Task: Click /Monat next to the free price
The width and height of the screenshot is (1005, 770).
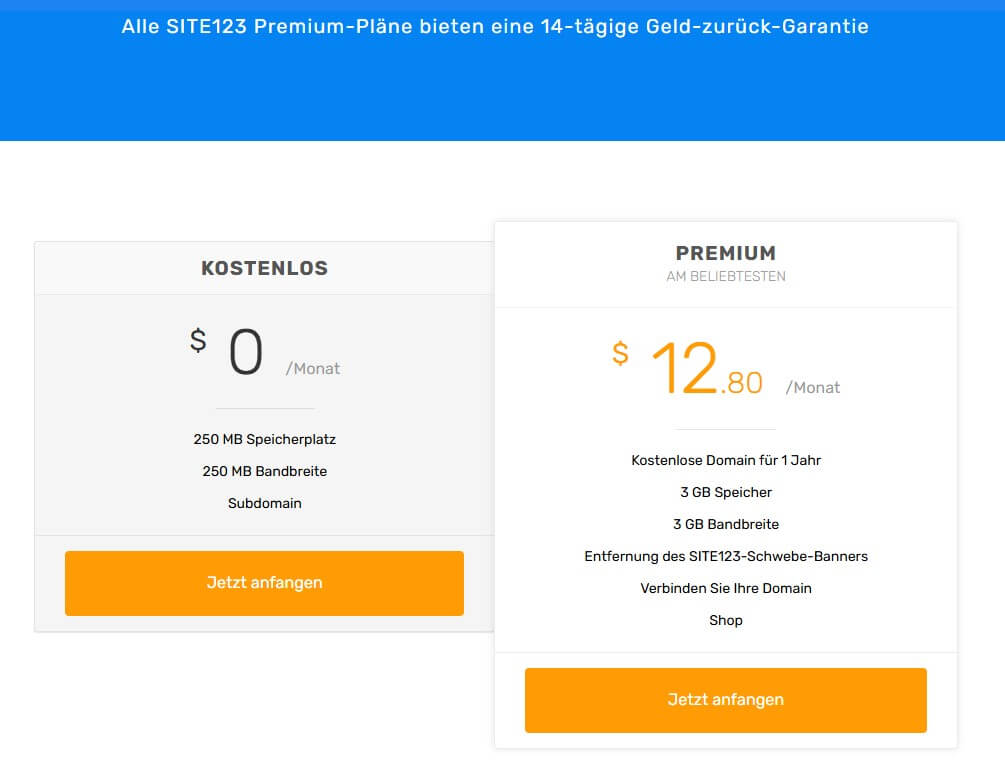Action: click(x=313, y=369)
